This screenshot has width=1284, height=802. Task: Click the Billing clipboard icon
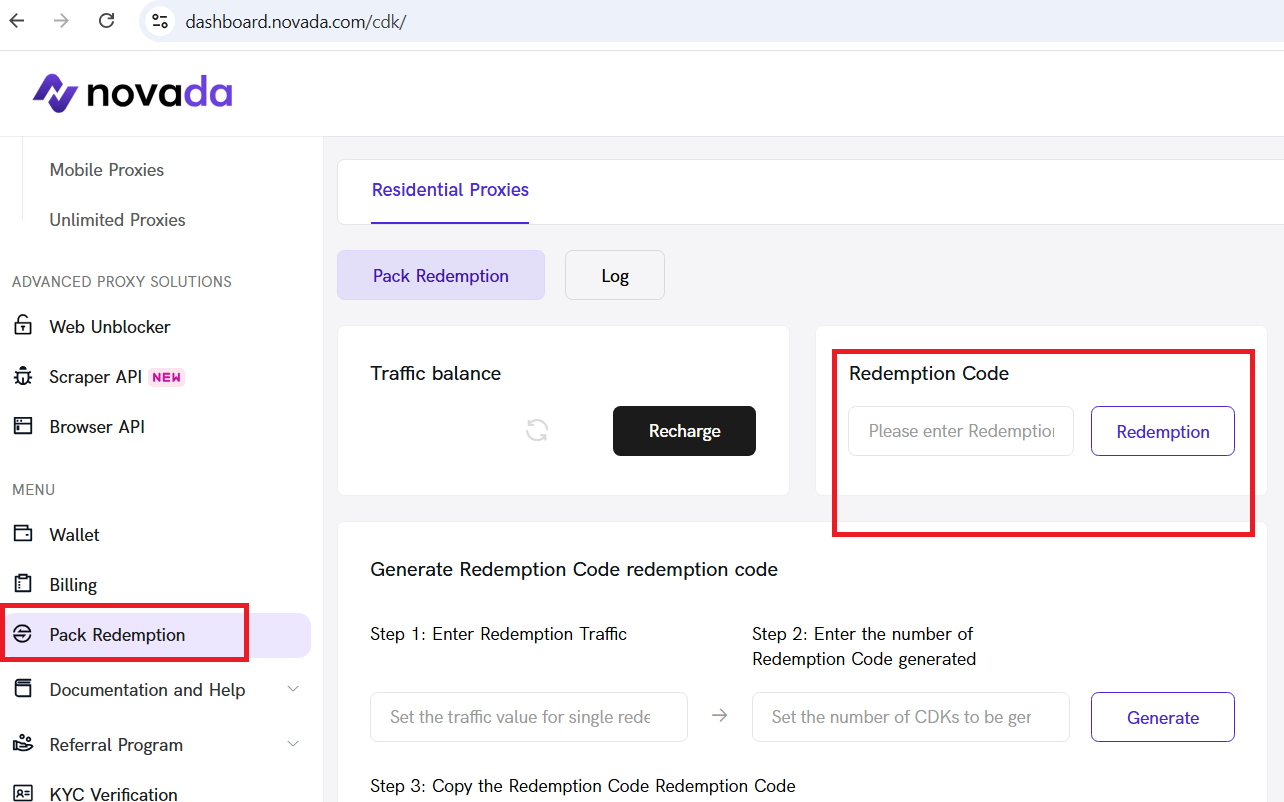(23, 585)
